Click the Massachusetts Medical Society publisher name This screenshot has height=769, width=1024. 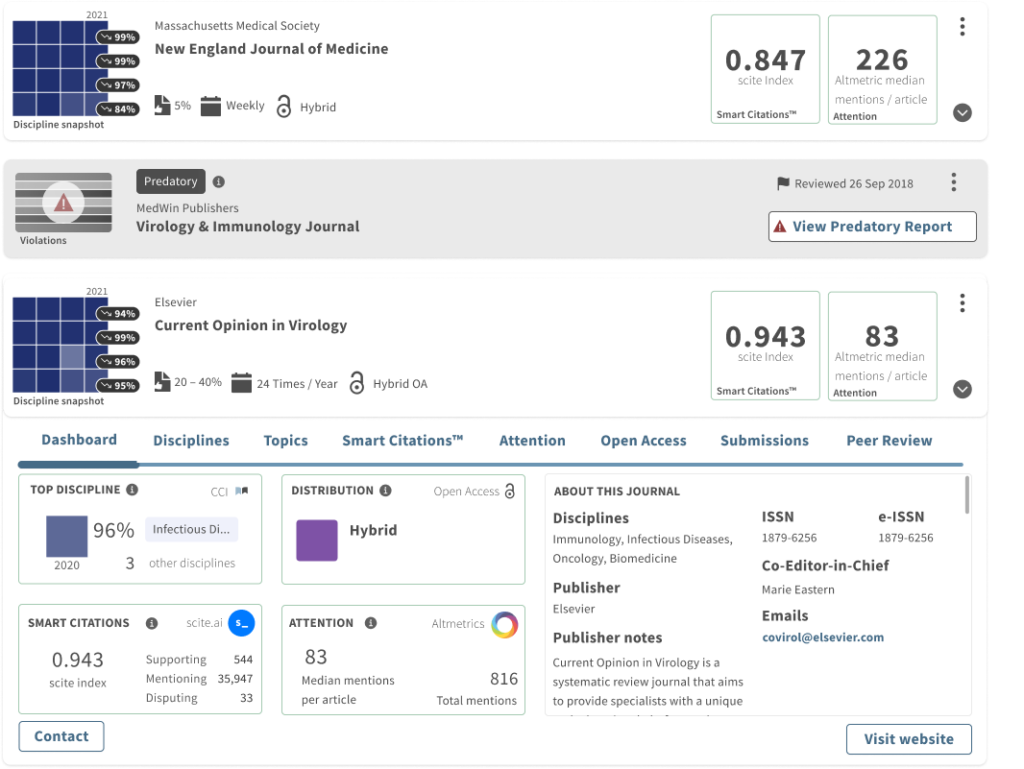[x=237, y=26]
